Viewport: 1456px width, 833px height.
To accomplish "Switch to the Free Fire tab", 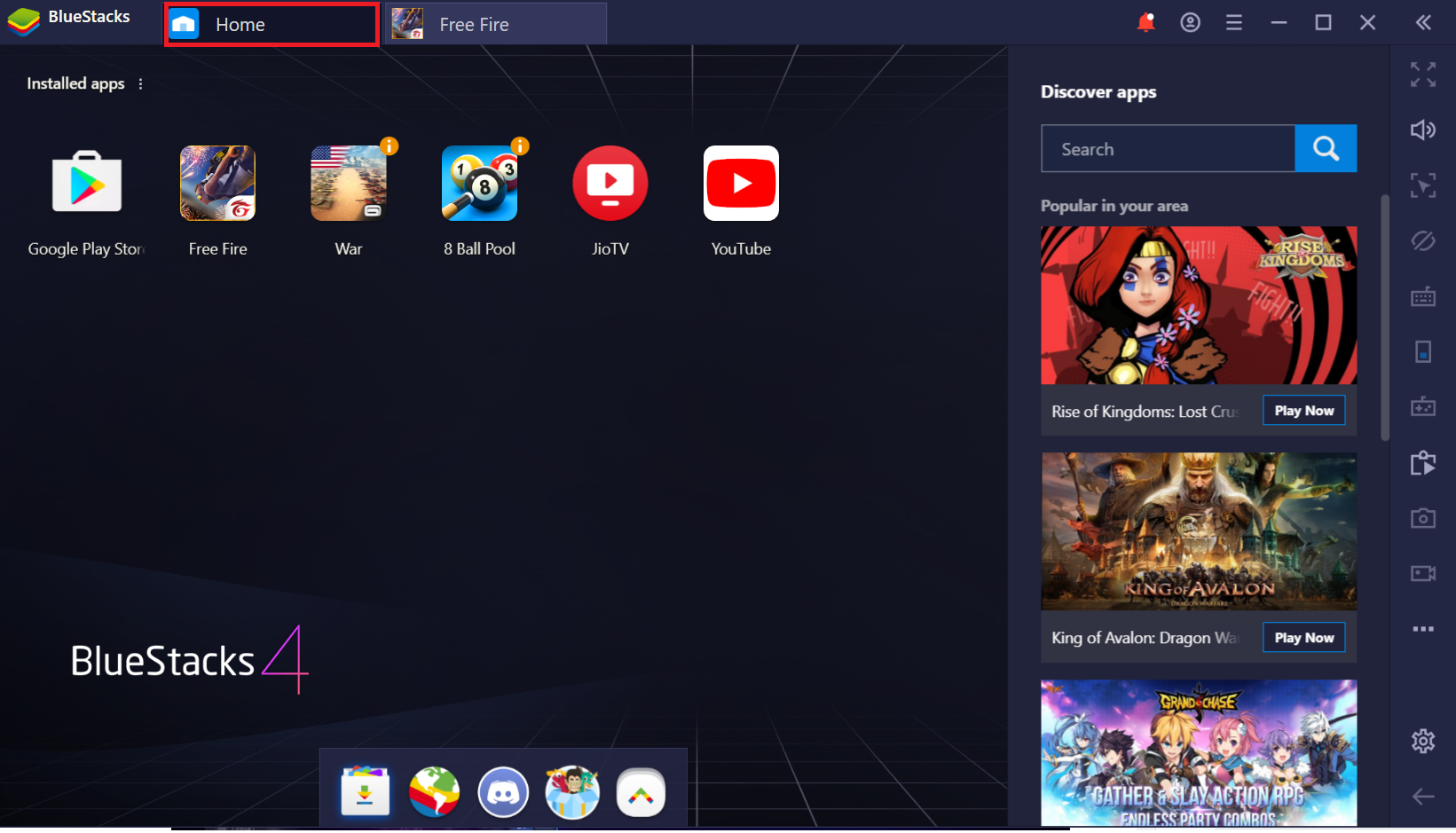I will pyautogui.click(x=496, y=24).
